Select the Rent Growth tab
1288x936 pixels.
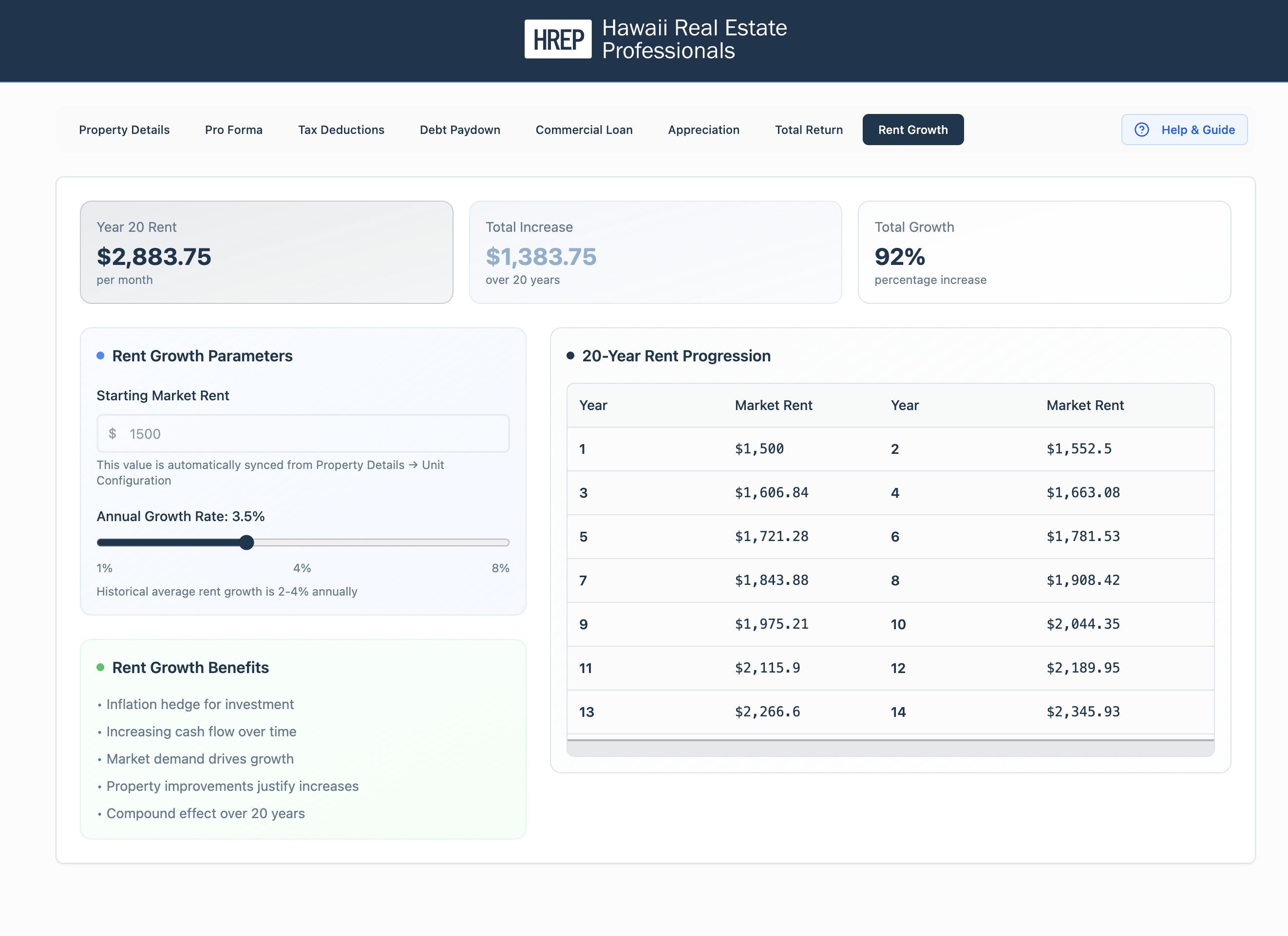(912, 130)
